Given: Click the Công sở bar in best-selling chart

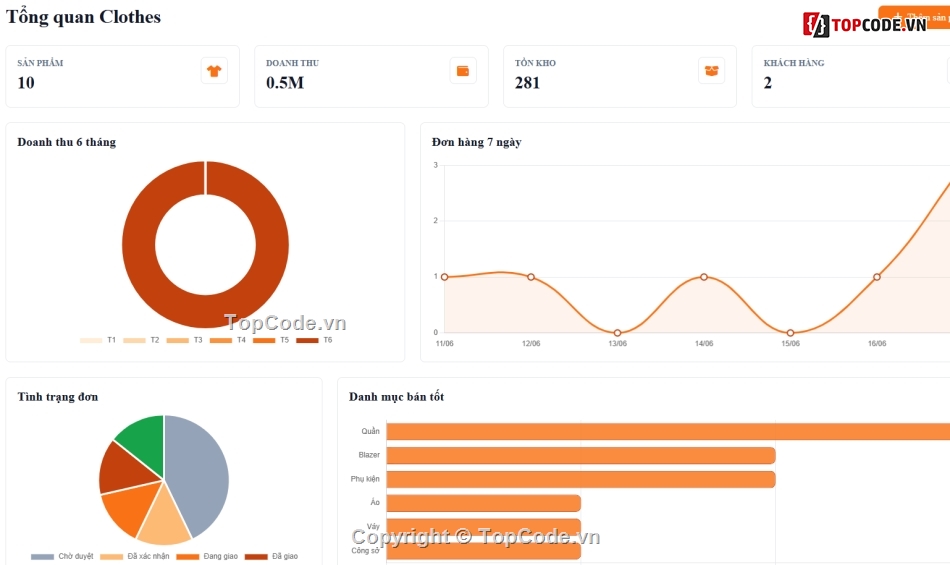Looking at the screenshot, I should (x=483, y=551).
